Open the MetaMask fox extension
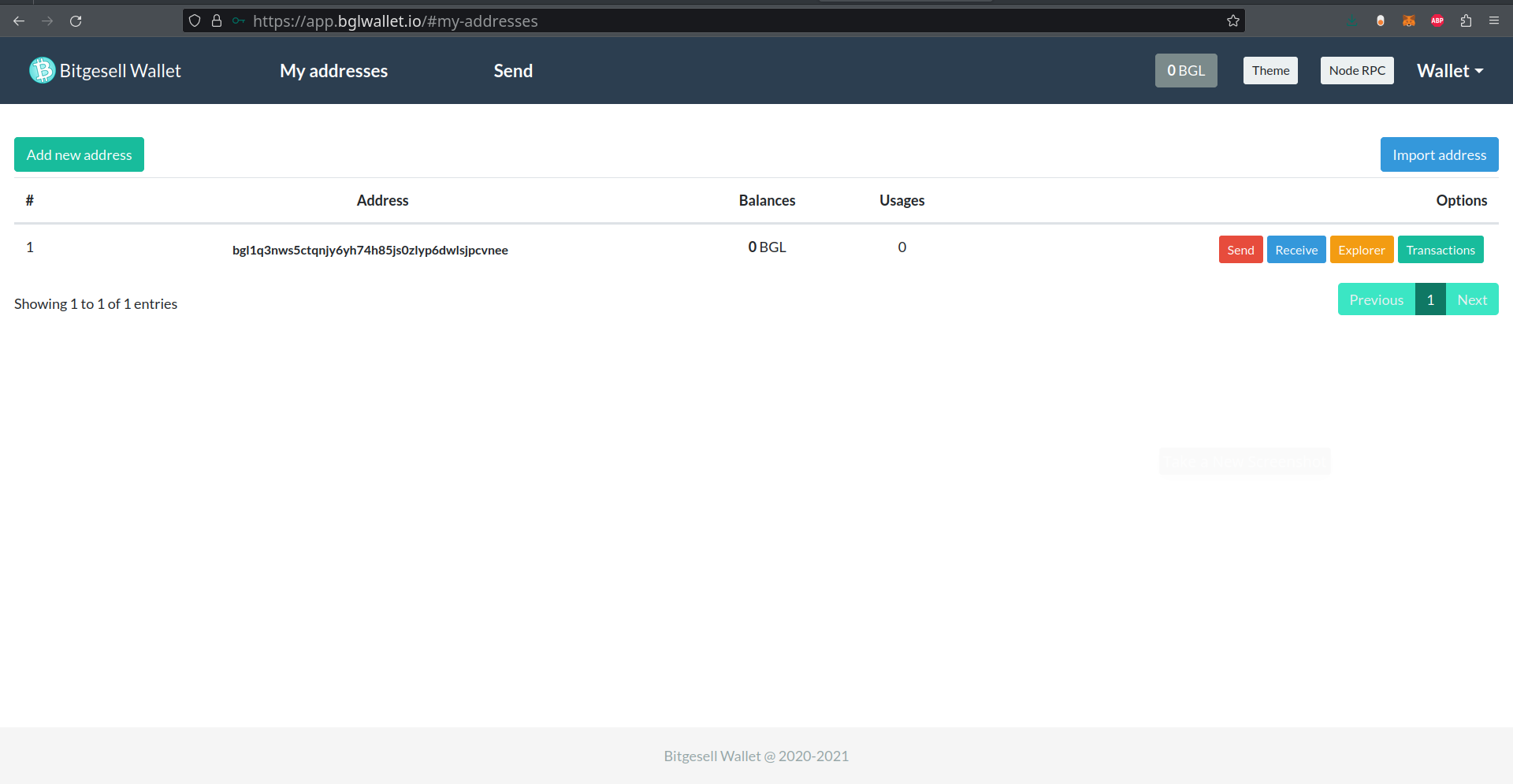This screenshot has width=1513, height=784. click(1409, 21)
